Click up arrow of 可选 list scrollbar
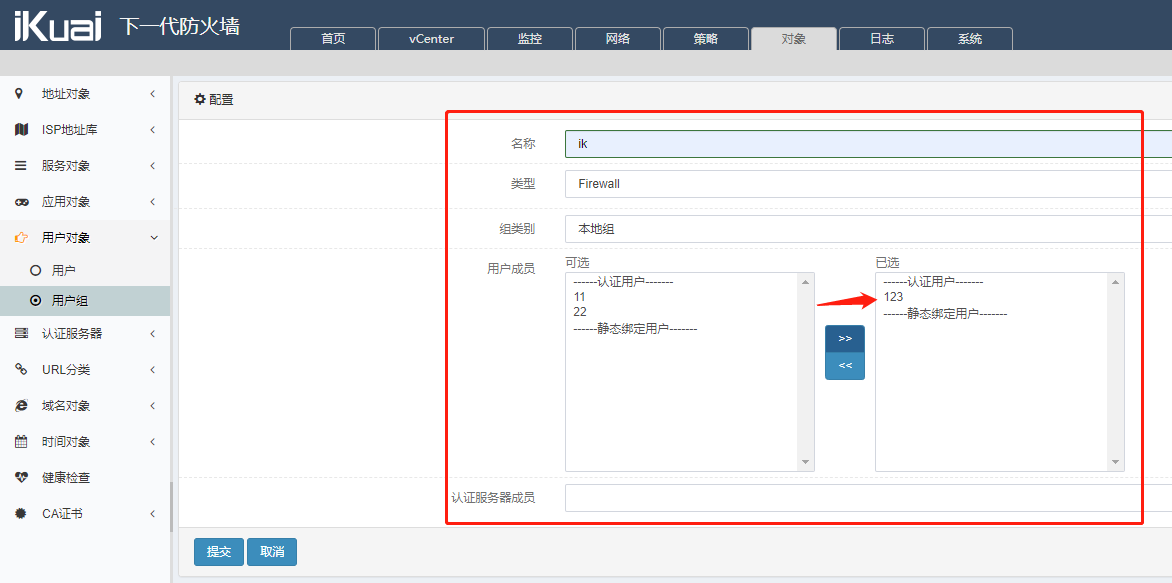1172x583 pixels. (x=806, y=282)
